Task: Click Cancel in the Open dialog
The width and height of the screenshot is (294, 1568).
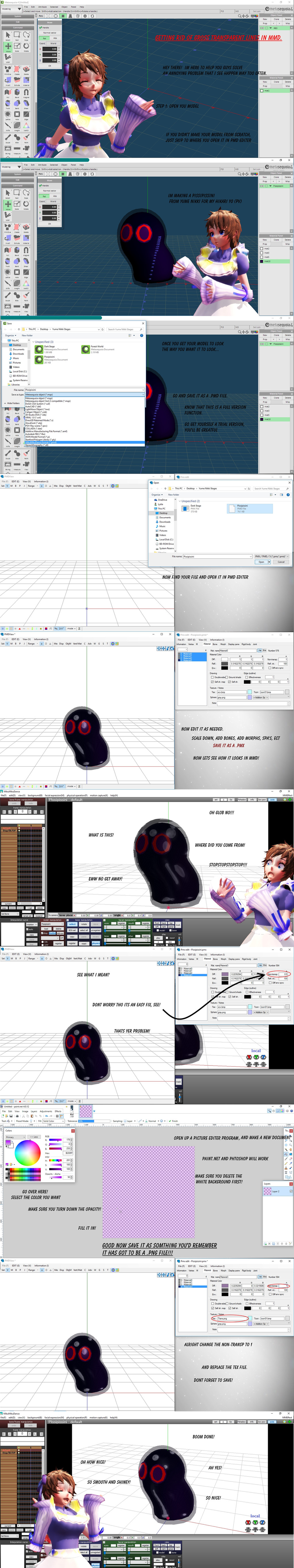Action: point(281,562)
